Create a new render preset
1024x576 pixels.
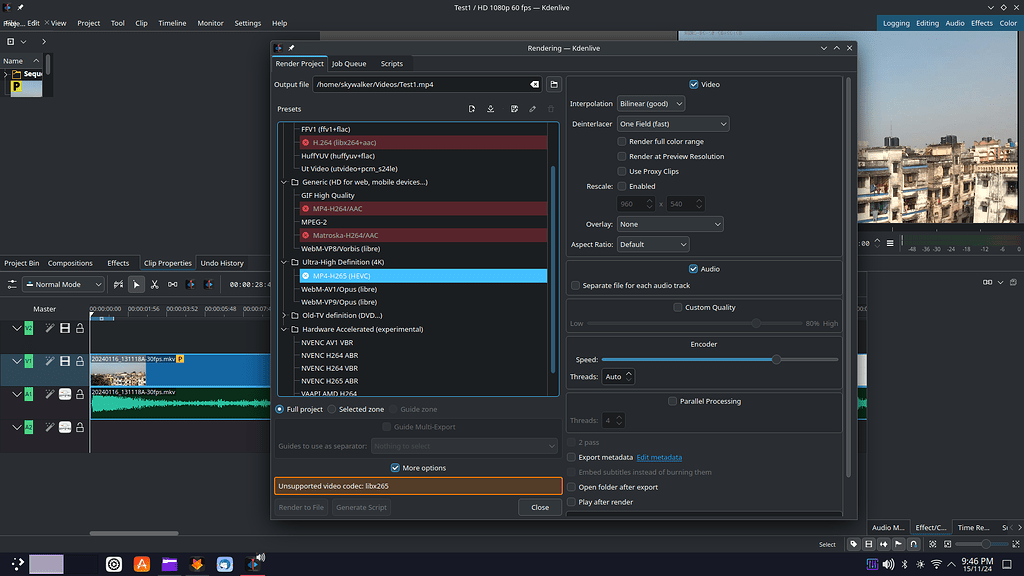tap(472, 109)
